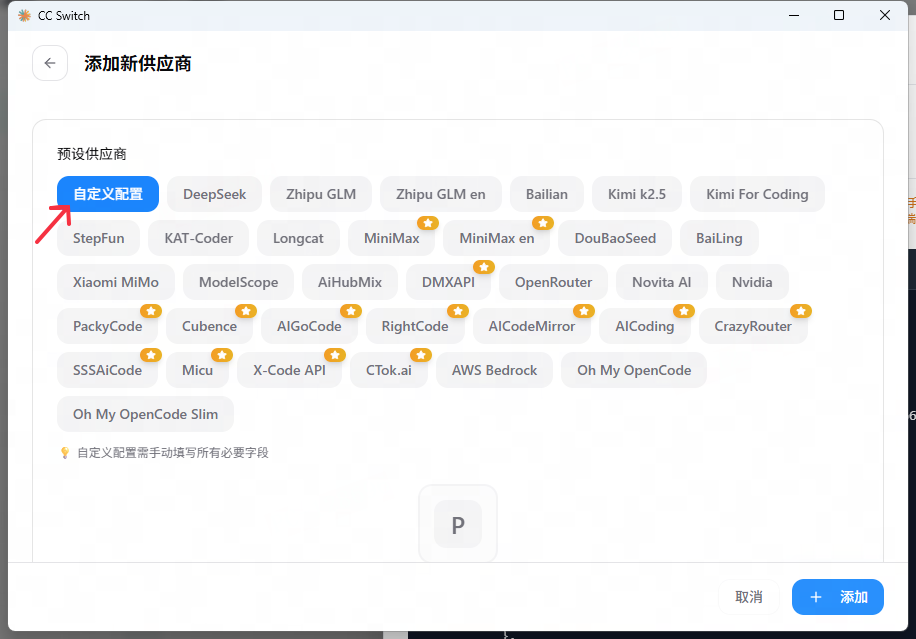Viewport: 916px width, 639px height.
Task: Select the ModelScope provider
Action: (x=238, y=282)
